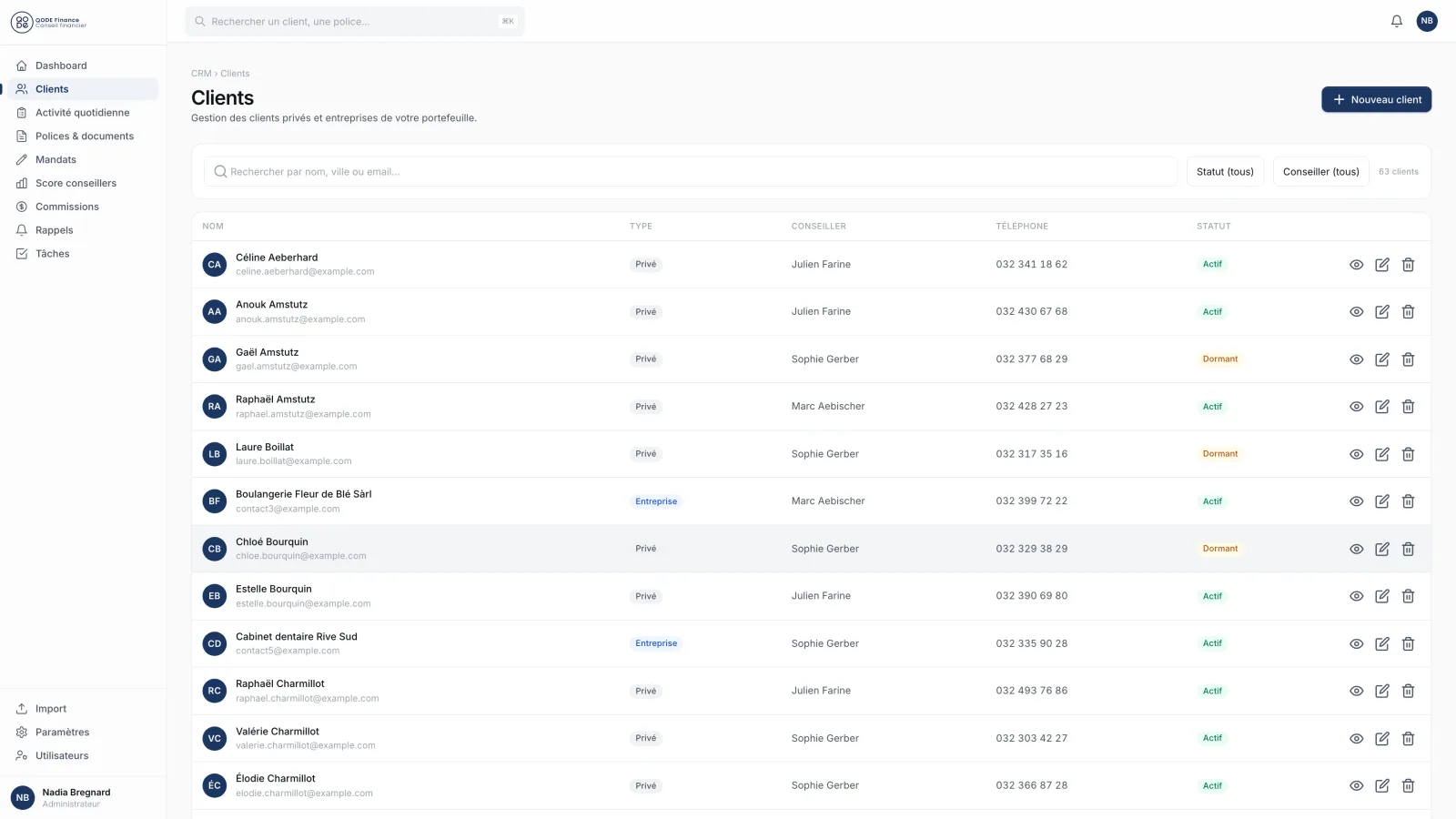Click Entreprise badge for Boulangerie Fleur de Blé

point(656,501)
